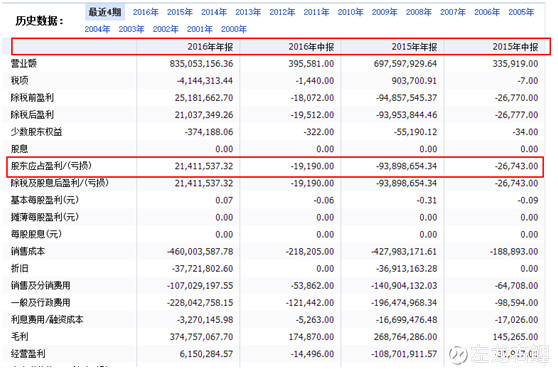Click the value 395,581.00

click(x=311, y=64)
